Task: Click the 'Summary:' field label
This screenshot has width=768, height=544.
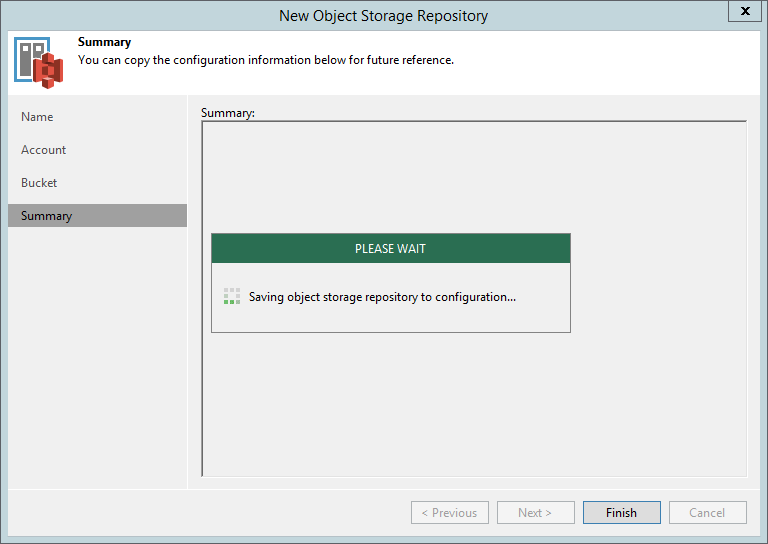Action: click(228, 113)
